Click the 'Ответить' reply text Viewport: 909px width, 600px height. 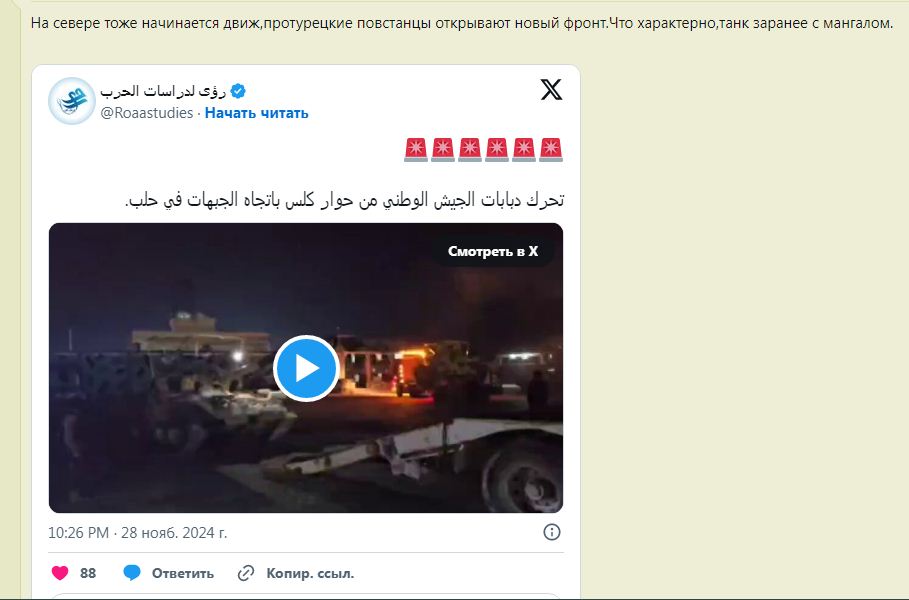(183, 573)
